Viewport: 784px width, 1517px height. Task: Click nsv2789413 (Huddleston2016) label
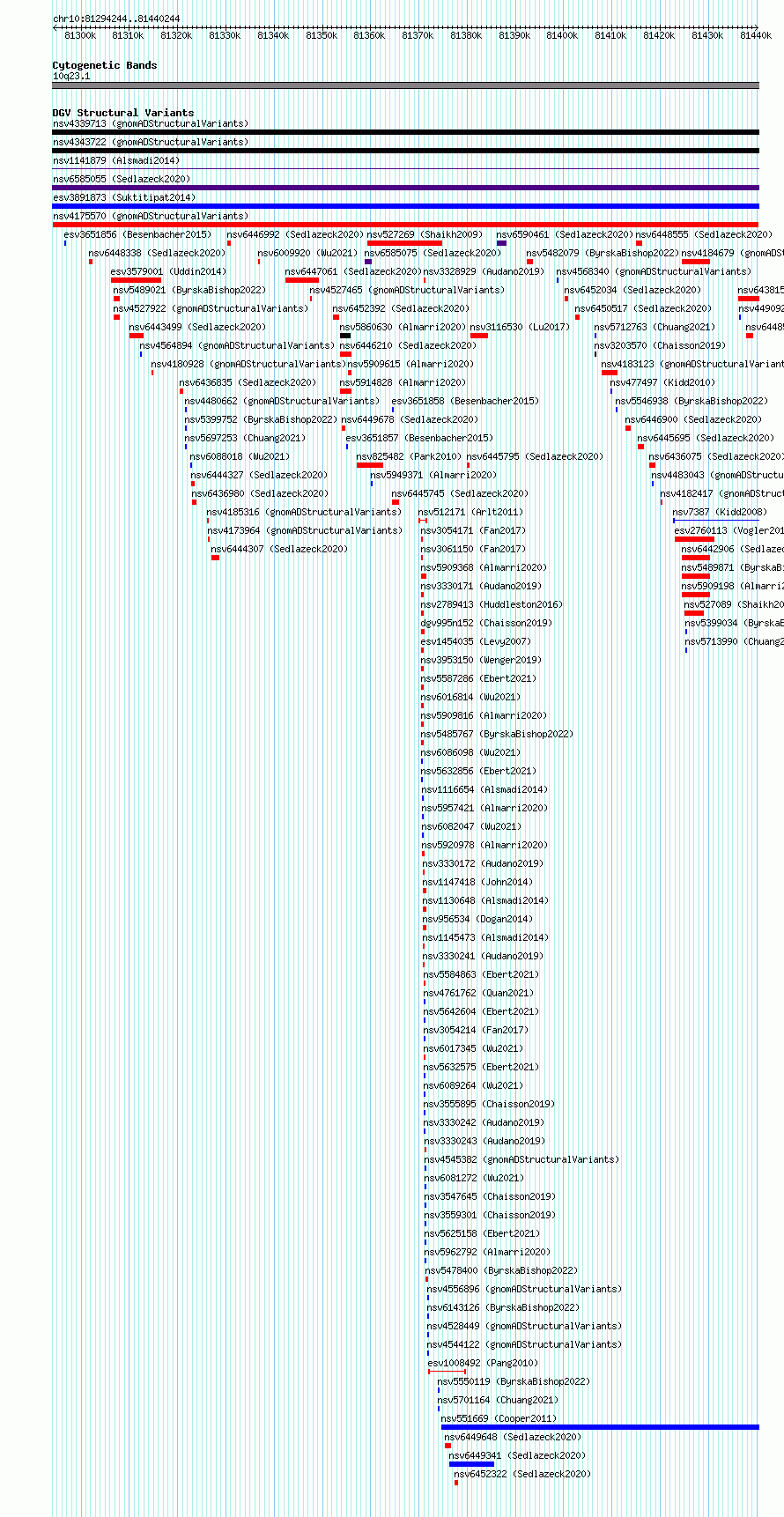pyautogui.click(x=492, y=604)
